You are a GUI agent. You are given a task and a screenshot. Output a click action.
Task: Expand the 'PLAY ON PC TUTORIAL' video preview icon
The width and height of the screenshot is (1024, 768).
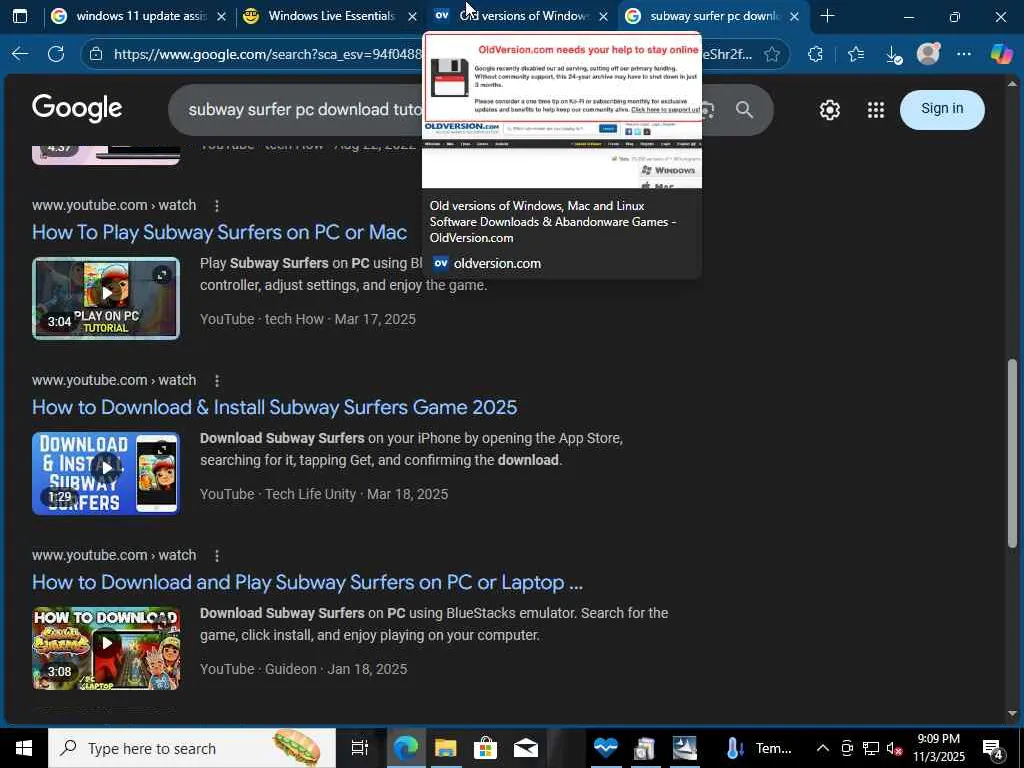(x=161, y=275)
